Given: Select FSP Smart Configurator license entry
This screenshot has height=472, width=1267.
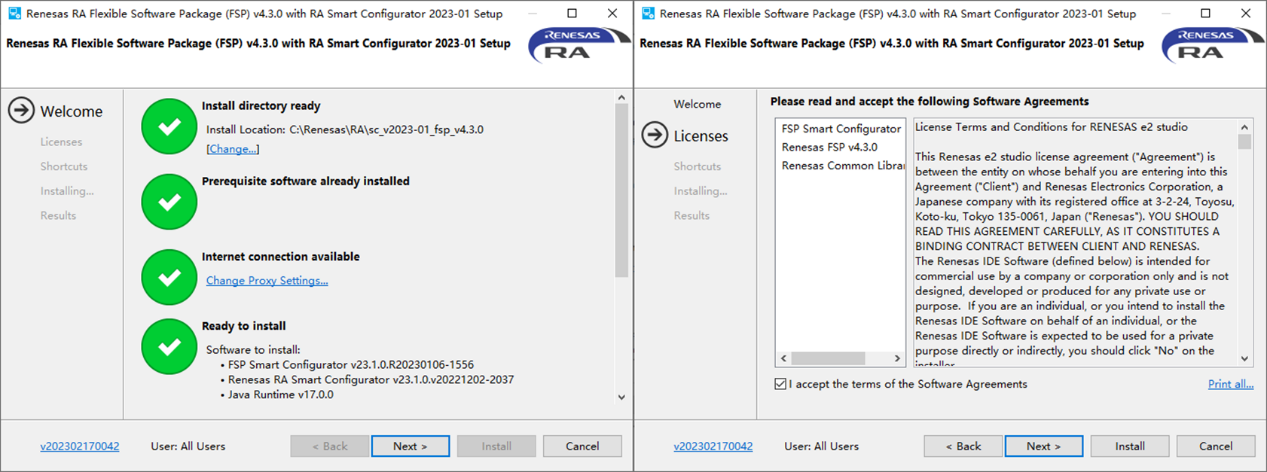Looking at the screenshot, I should 841,129.
